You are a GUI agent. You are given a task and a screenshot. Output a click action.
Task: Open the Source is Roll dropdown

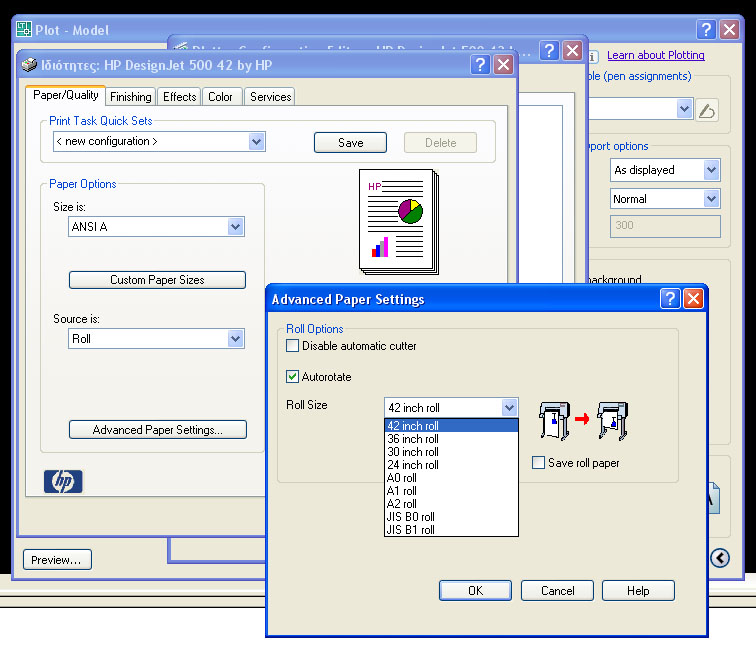(x=235, y=339)
